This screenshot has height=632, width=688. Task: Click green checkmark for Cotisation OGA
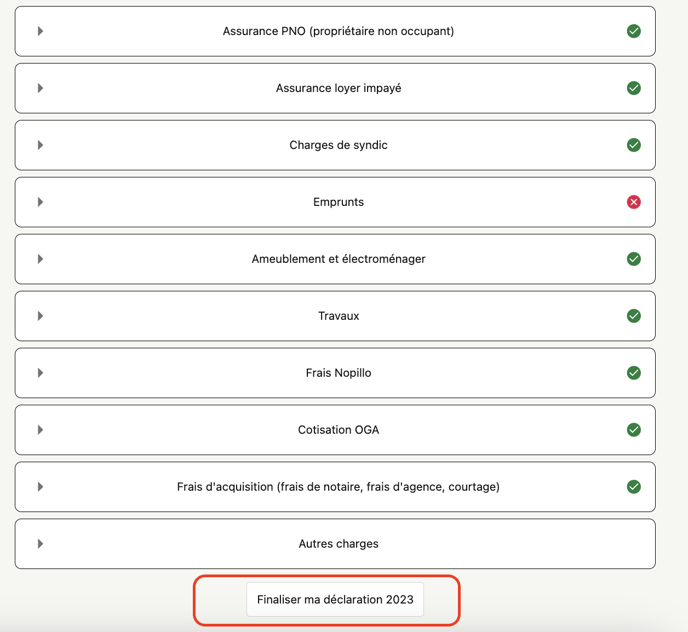pos(633,430)
